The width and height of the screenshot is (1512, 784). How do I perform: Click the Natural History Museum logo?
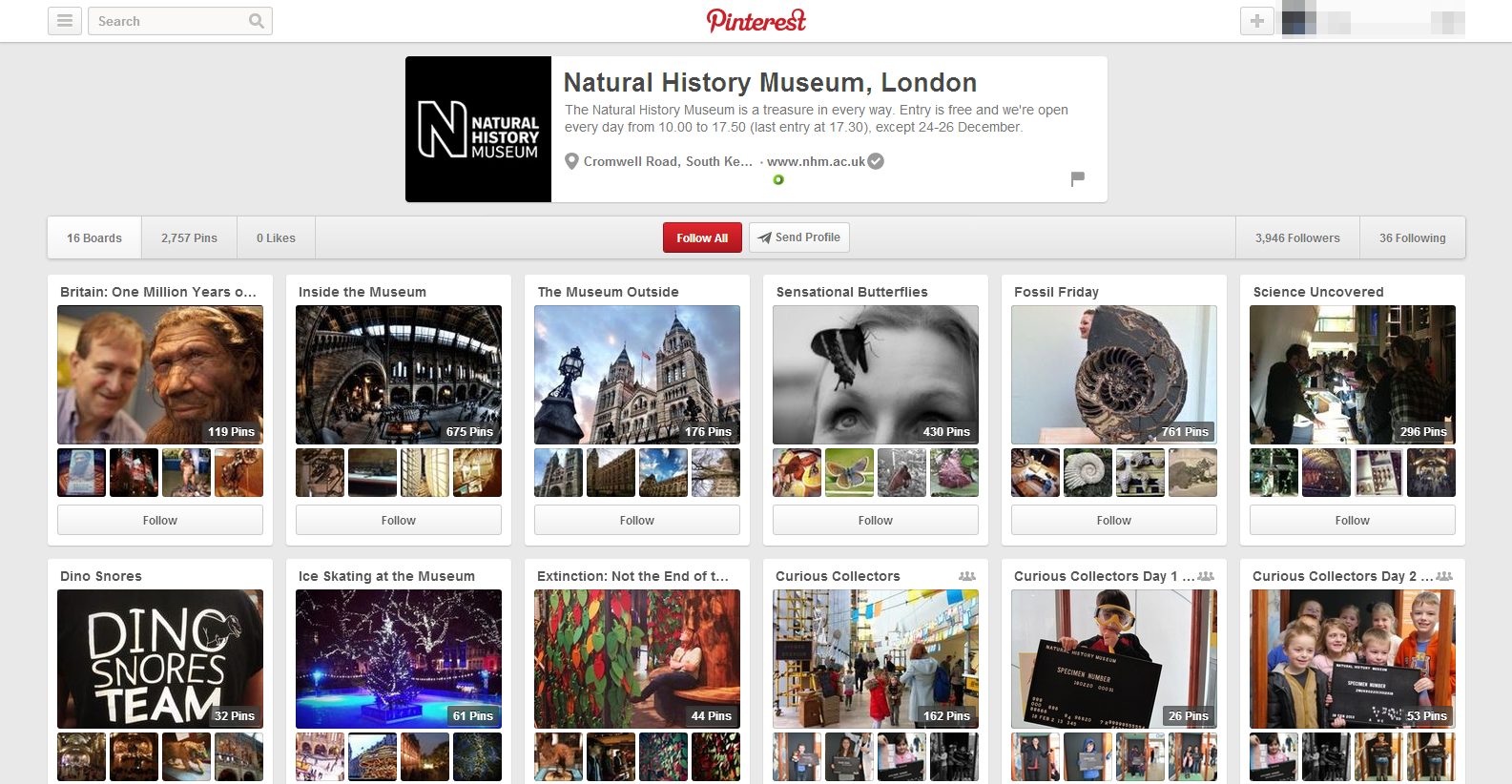[x=478, y=129]
